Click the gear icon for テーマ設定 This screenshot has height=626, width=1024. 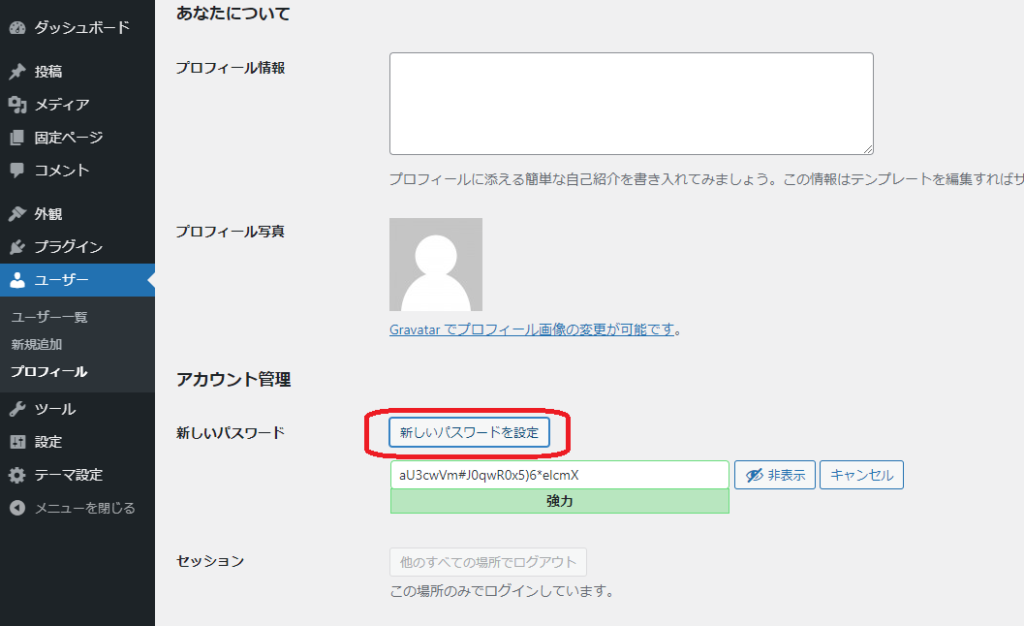(17, 475)
